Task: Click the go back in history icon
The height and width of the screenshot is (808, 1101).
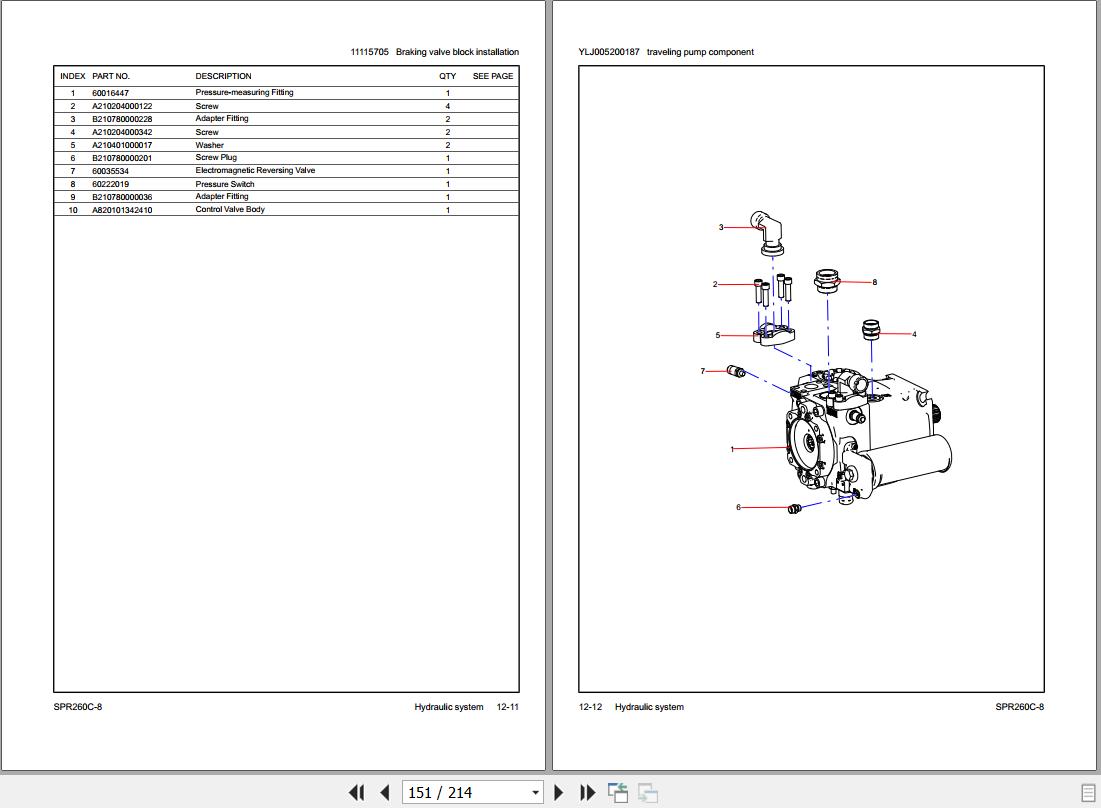Action: pyautogui.click(x=618, y=793)
